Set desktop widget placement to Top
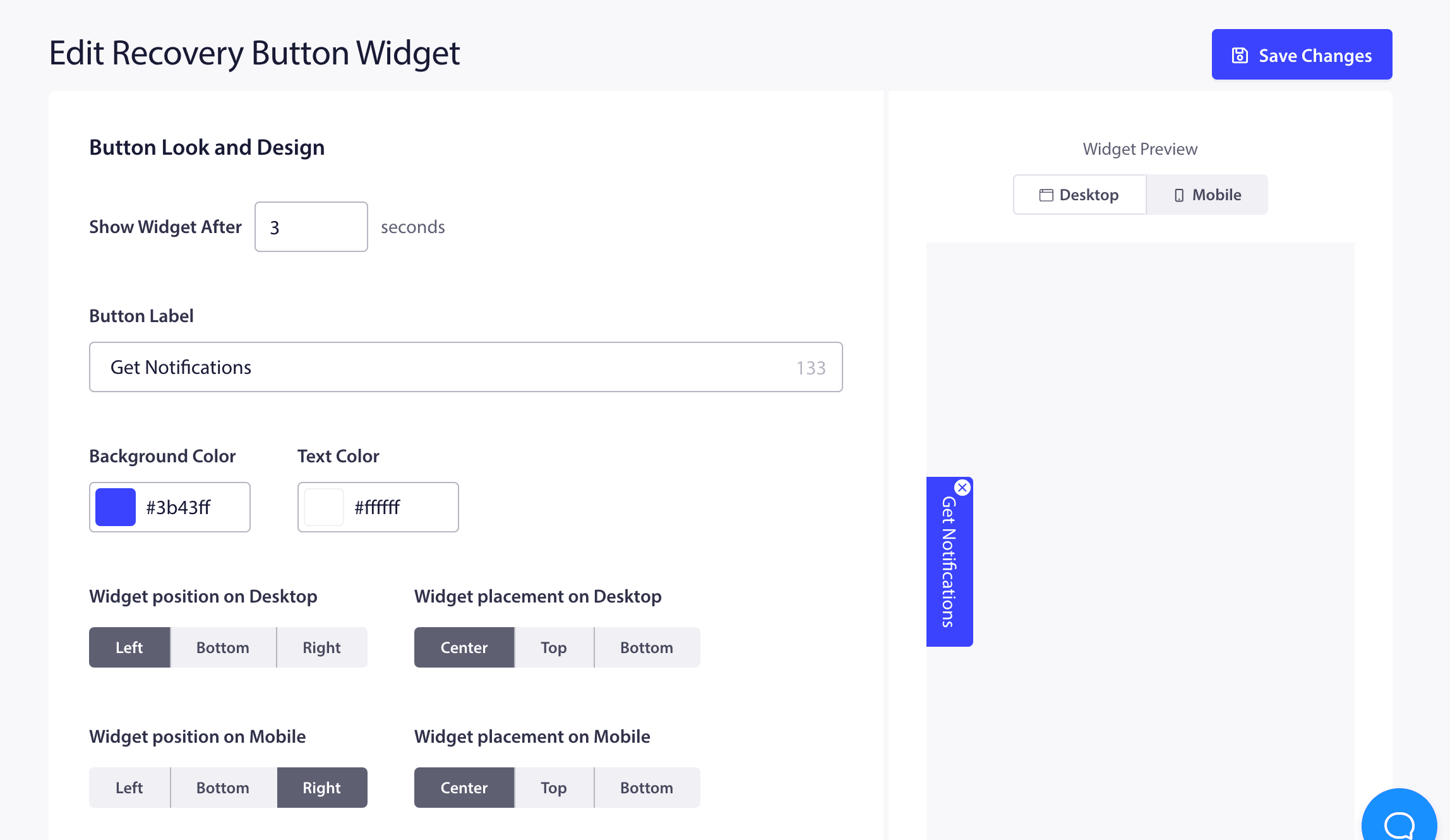Screen dimensions: 1450x840 (554, 647)
